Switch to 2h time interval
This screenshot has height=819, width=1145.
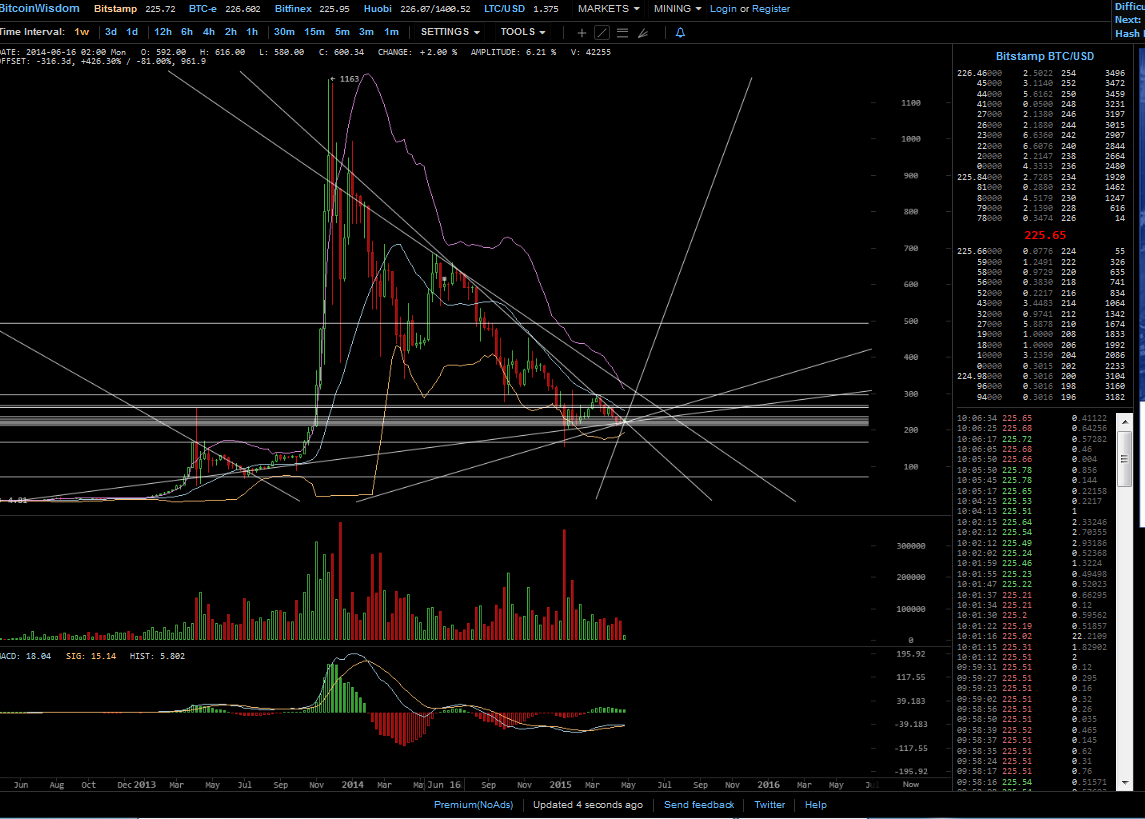click(231, 32)
